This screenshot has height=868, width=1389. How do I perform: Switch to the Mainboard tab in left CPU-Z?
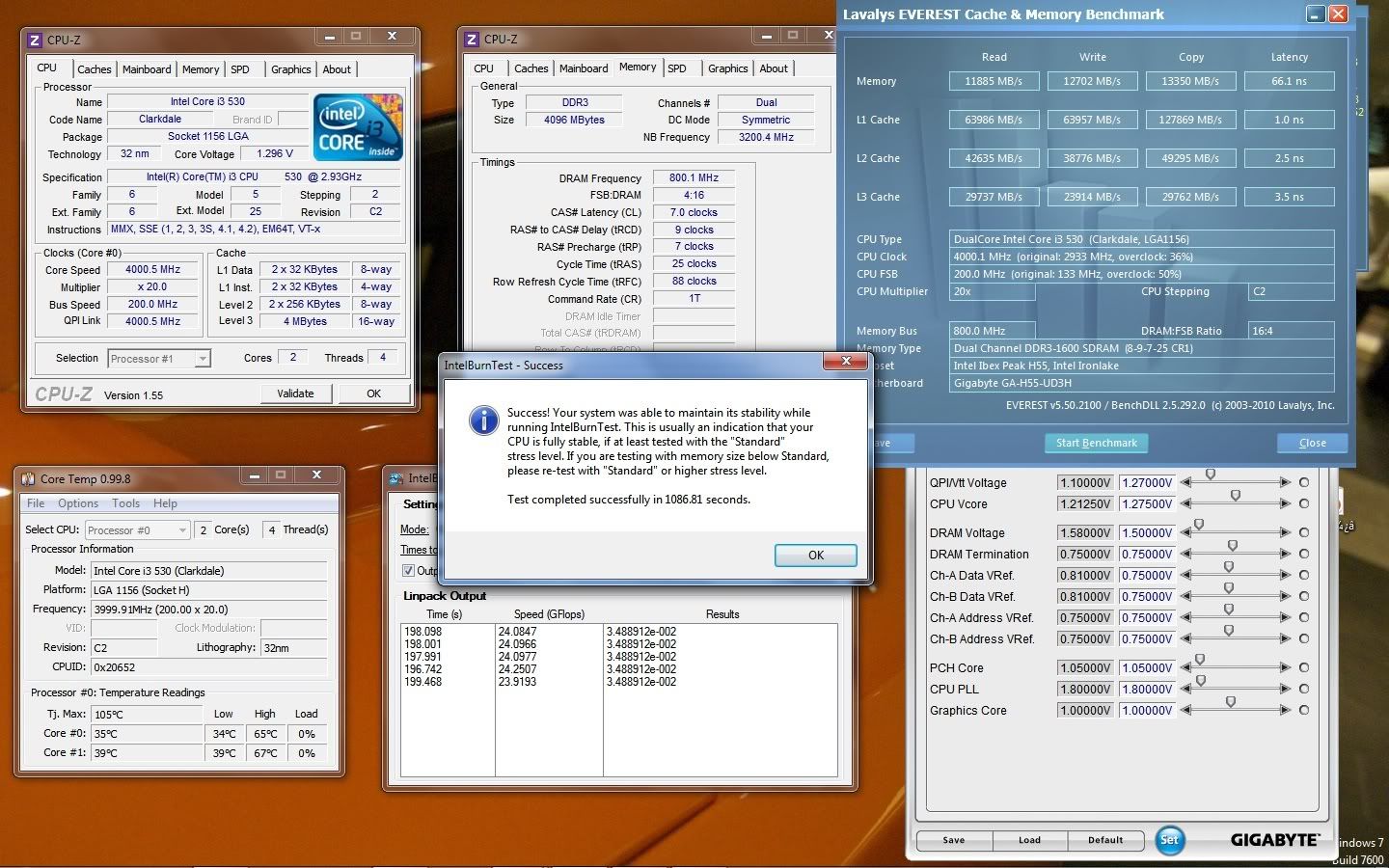point(147,69)
